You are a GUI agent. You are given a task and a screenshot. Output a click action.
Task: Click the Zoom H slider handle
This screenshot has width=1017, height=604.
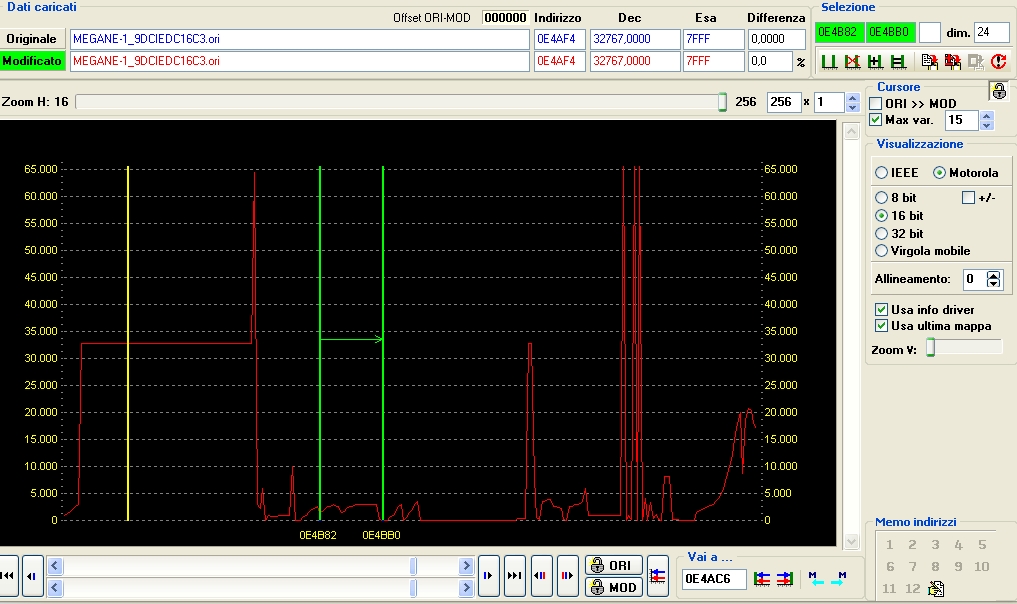pos(722,102)
